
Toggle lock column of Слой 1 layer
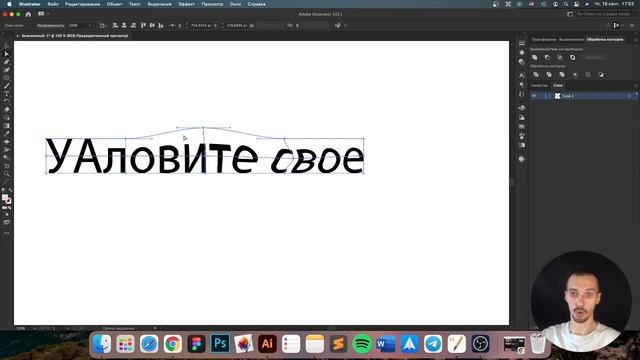(x=542, y=96)
